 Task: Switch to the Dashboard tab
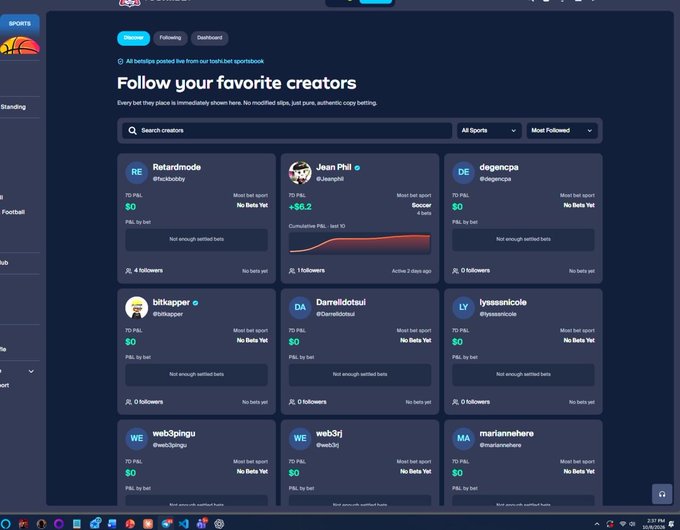209,38
